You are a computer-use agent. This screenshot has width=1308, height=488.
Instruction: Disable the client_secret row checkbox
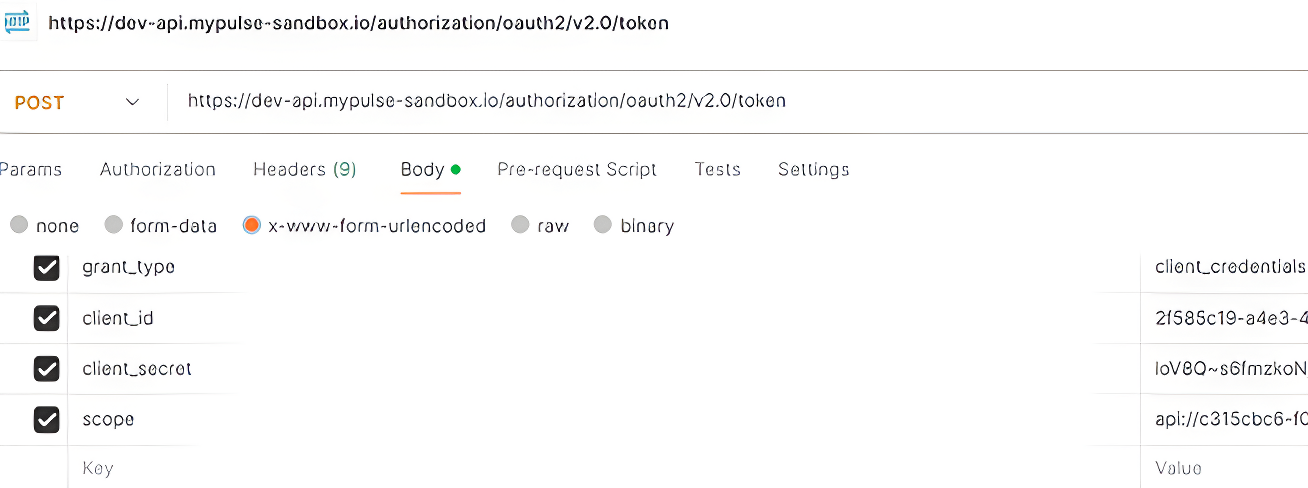(x=46, y=369)
